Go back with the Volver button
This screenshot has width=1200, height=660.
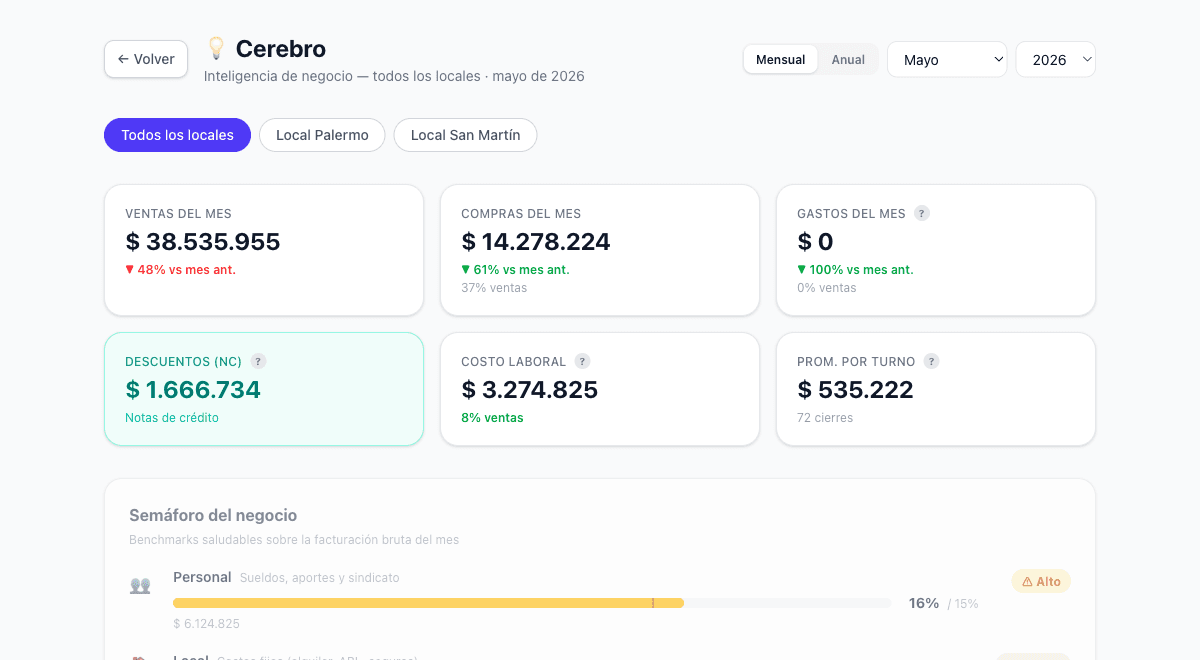click(146, 59)
